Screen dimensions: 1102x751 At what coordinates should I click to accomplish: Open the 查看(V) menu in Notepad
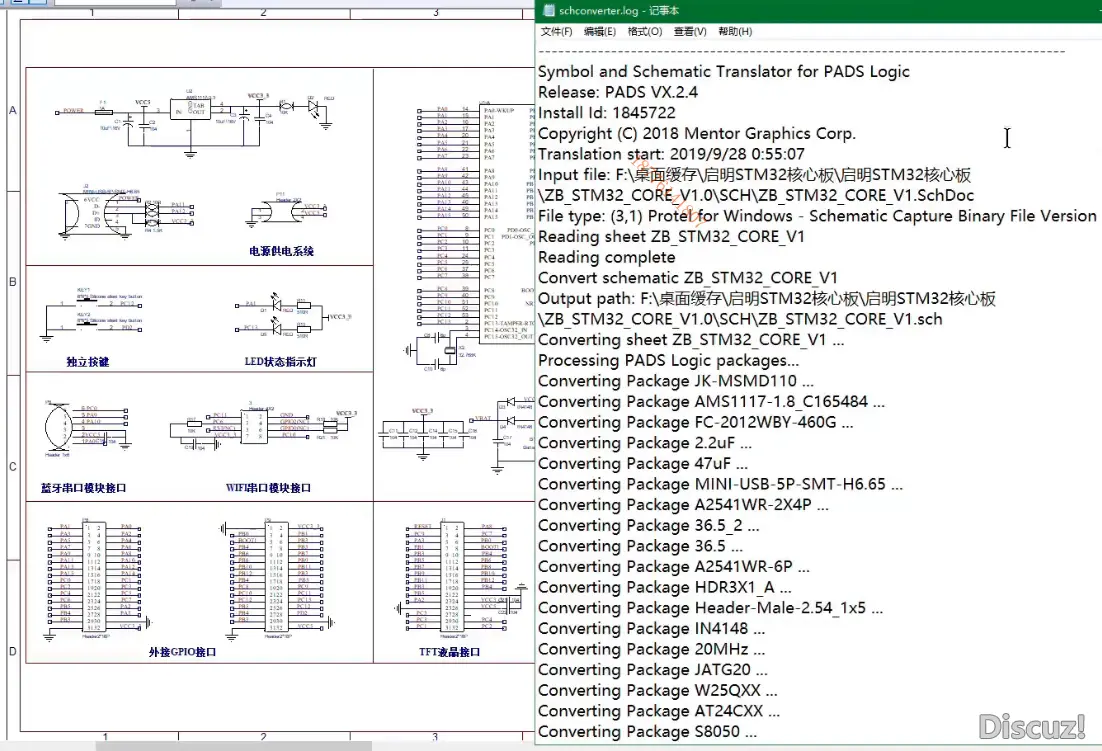689,32
